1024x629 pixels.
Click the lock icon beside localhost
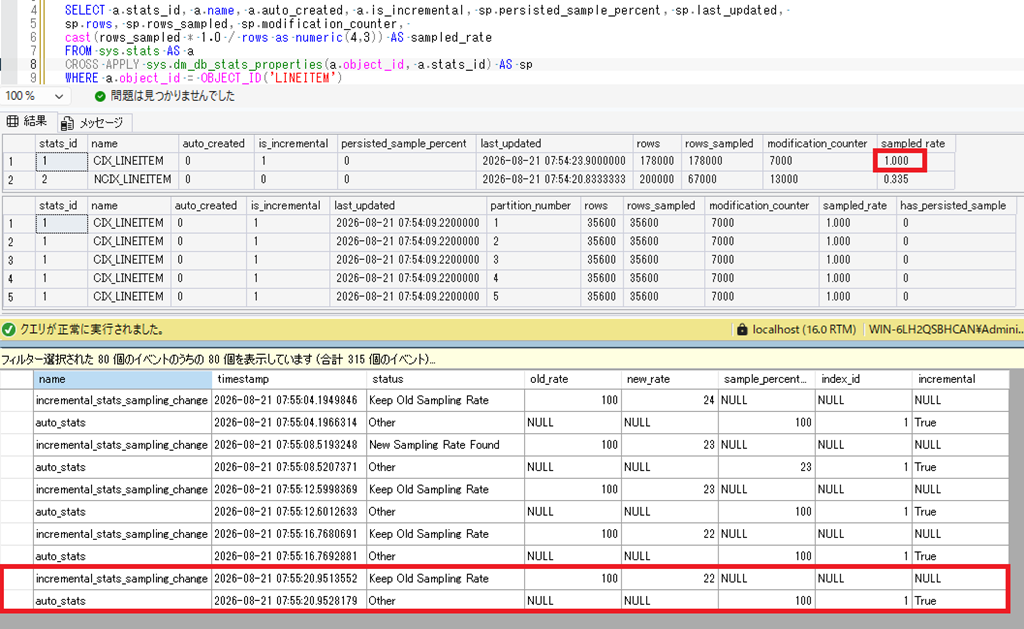[x=742, y=329]
